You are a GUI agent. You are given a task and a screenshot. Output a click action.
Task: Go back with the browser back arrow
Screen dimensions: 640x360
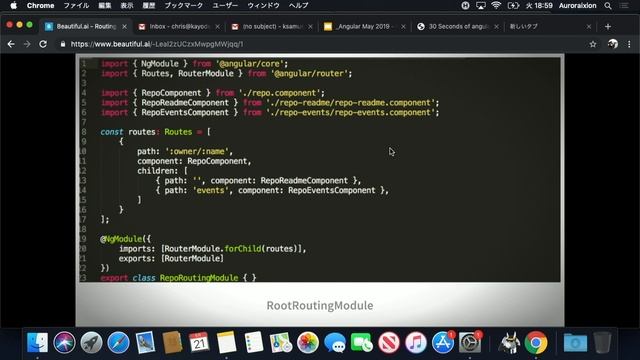click(11, 44)
